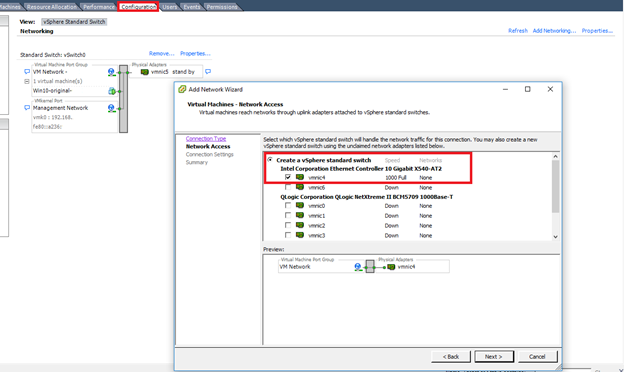Click the Management Network port icon
This screenshot has height=372, width=624.
111,108
